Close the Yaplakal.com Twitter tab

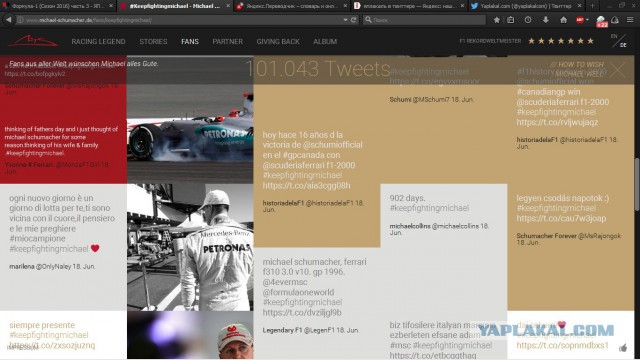point(580,6)
